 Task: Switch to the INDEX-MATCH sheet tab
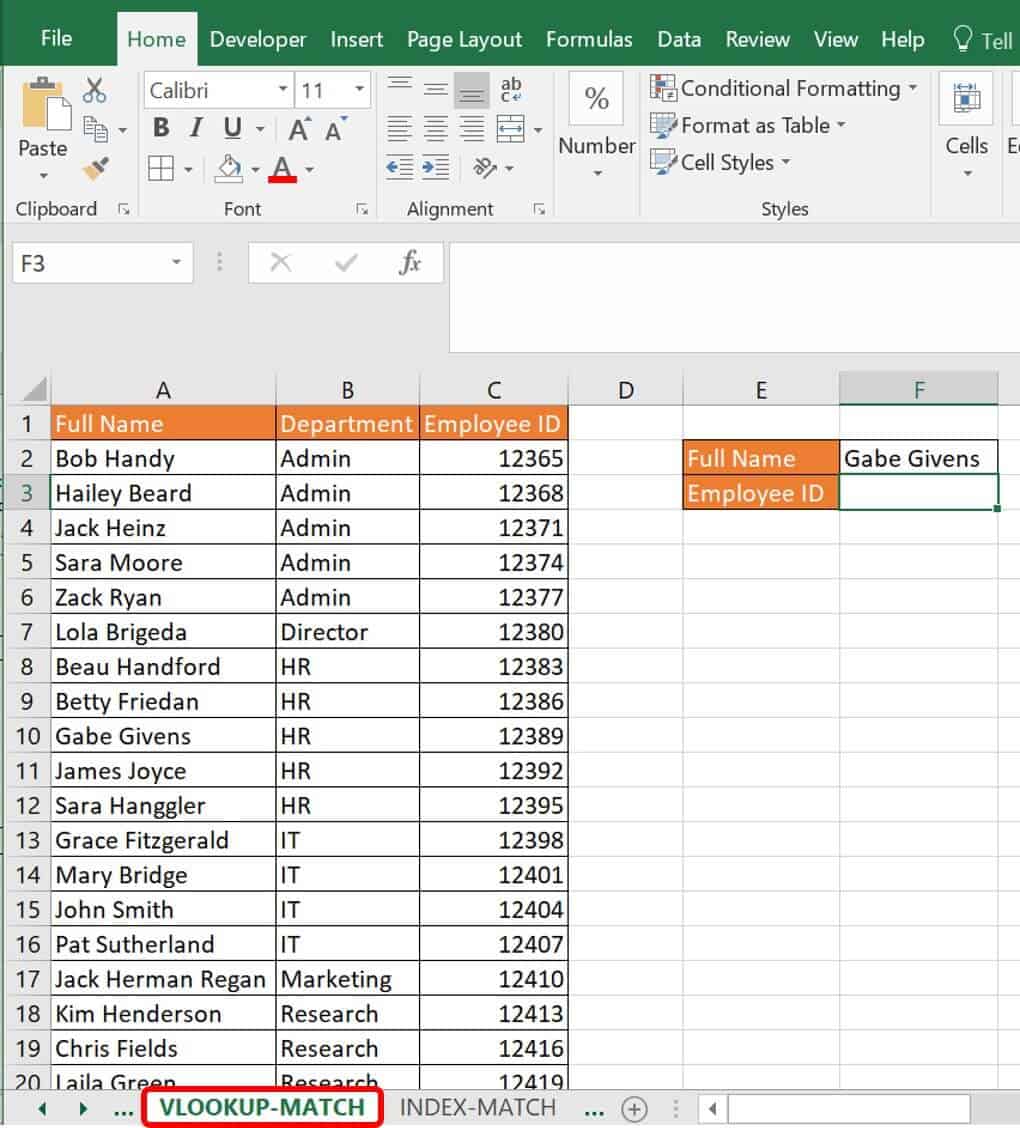(477, 1107)
